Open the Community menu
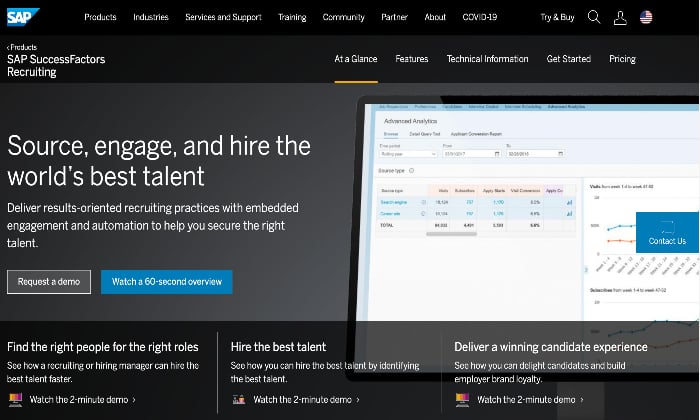 pyautogui.click(x=343, y=17)
